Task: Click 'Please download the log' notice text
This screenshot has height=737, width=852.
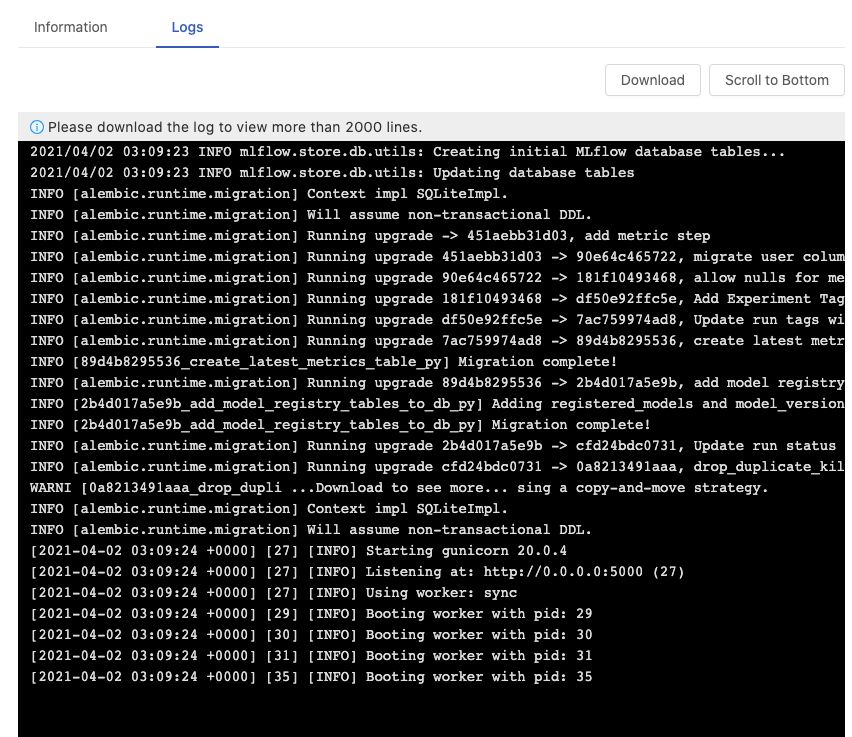Action: (235, 127)
